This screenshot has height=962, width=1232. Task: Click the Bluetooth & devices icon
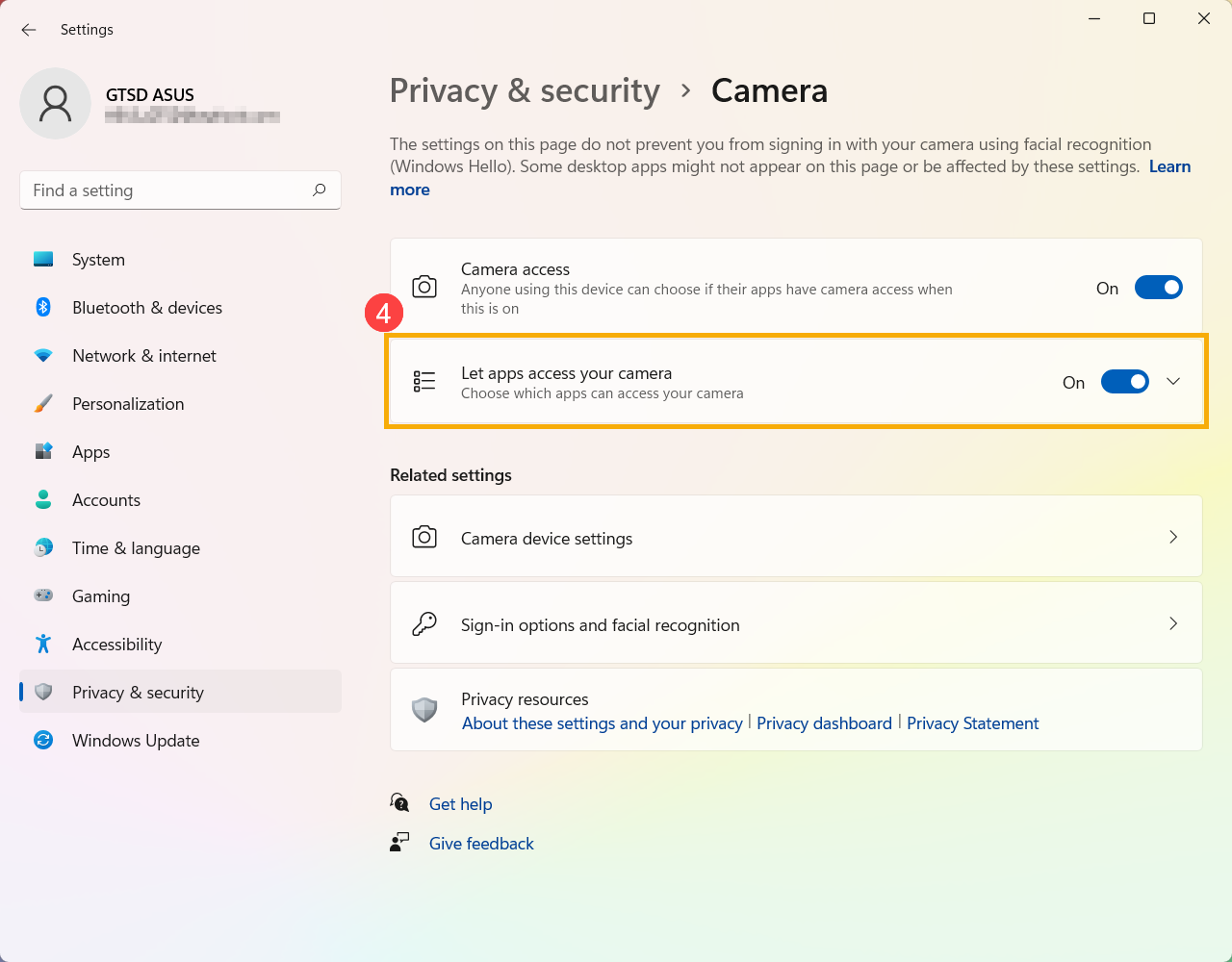point(43,307)
